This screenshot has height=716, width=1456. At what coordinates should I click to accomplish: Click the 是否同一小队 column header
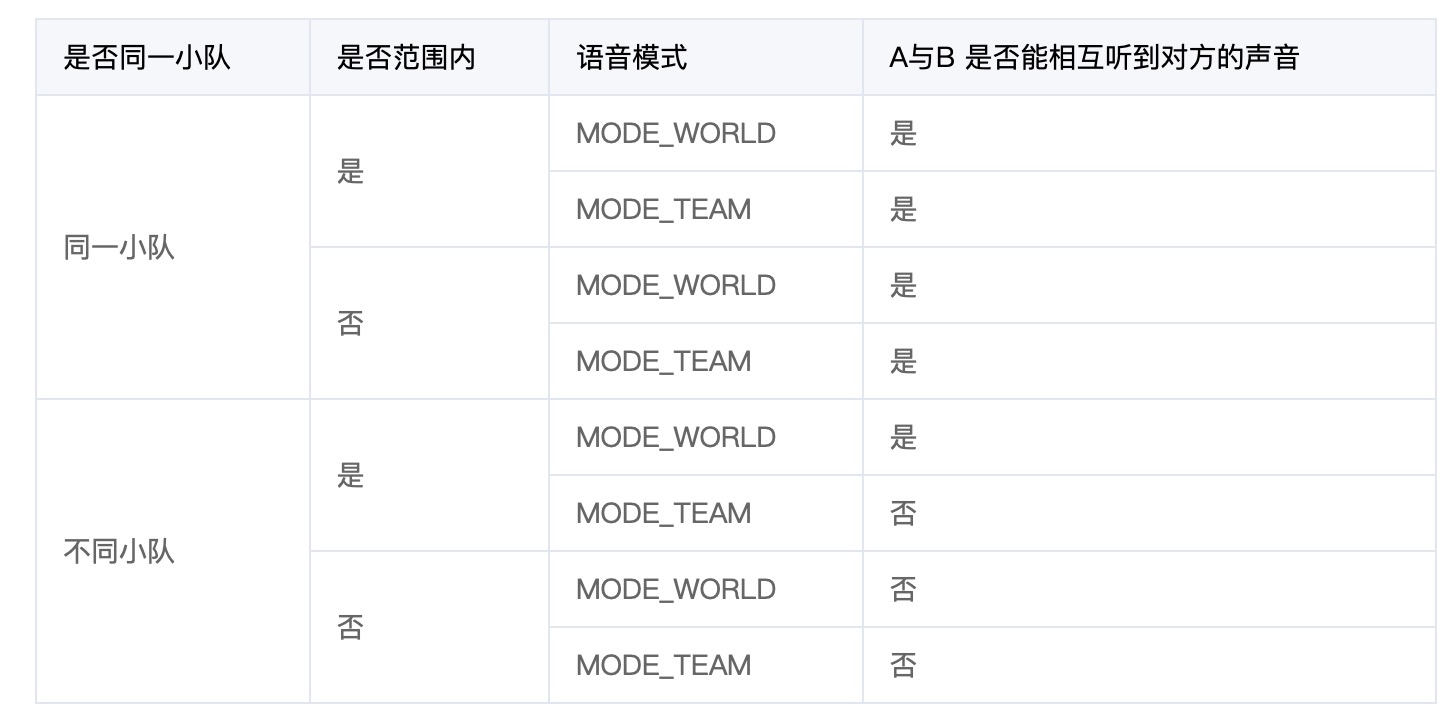pyautogui.click(x=147, y=58)
